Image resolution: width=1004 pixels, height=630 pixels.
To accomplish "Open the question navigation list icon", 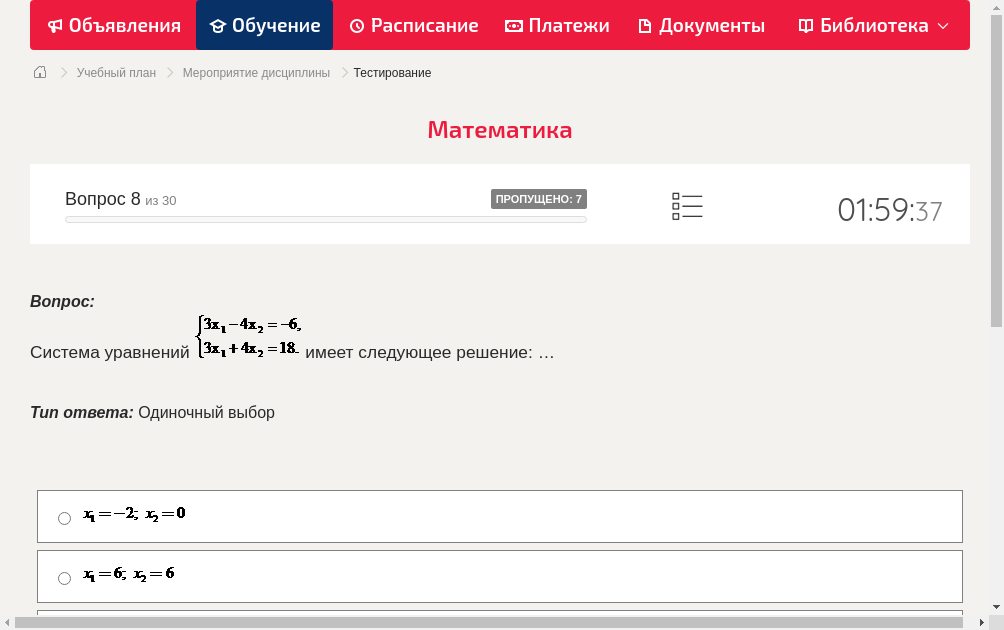I will pos(687,205).
